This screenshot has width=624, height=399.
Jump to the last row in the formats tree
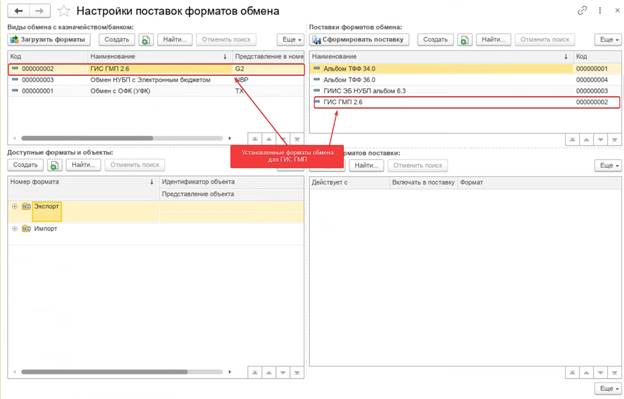tap(297, 373)
